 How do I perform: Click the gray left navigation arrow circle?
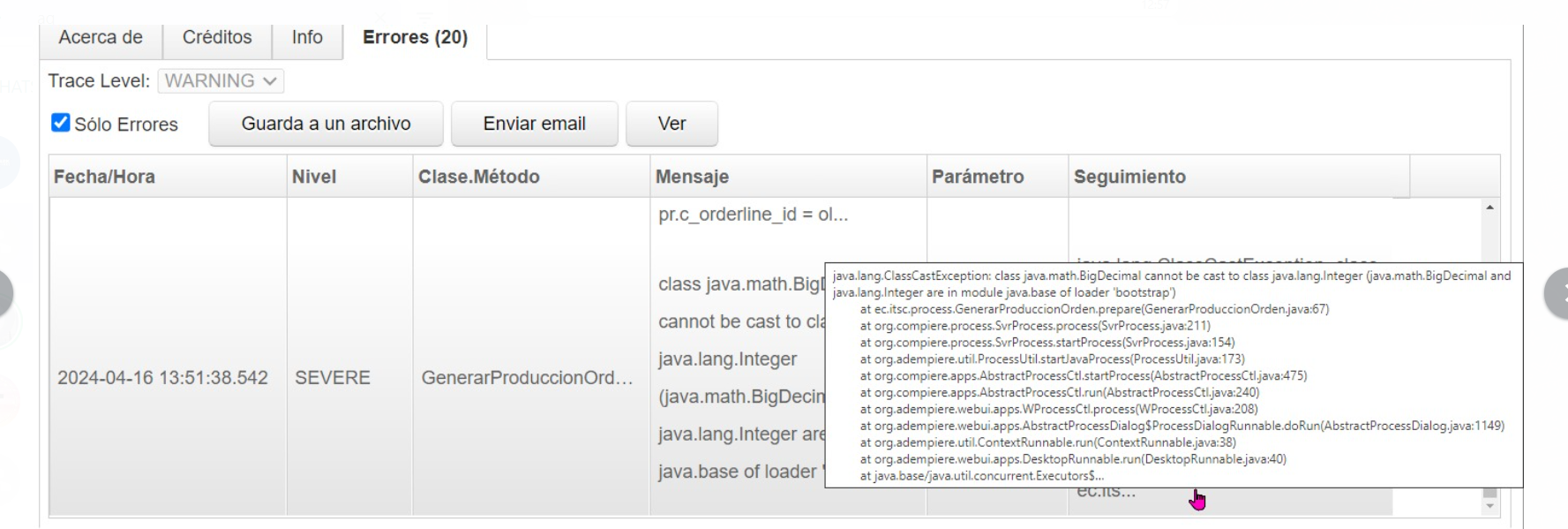point(5,293)
